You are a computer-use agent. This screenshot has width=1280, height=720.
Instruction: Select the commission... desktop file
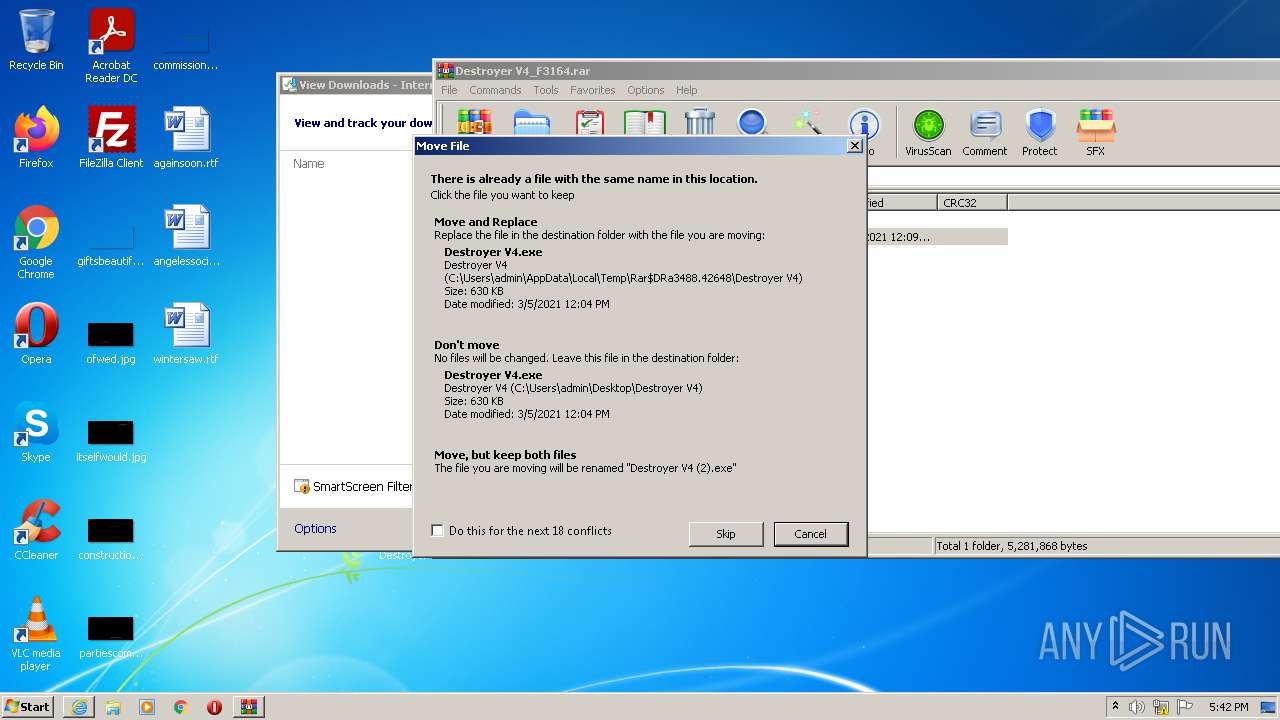[186, 46]
